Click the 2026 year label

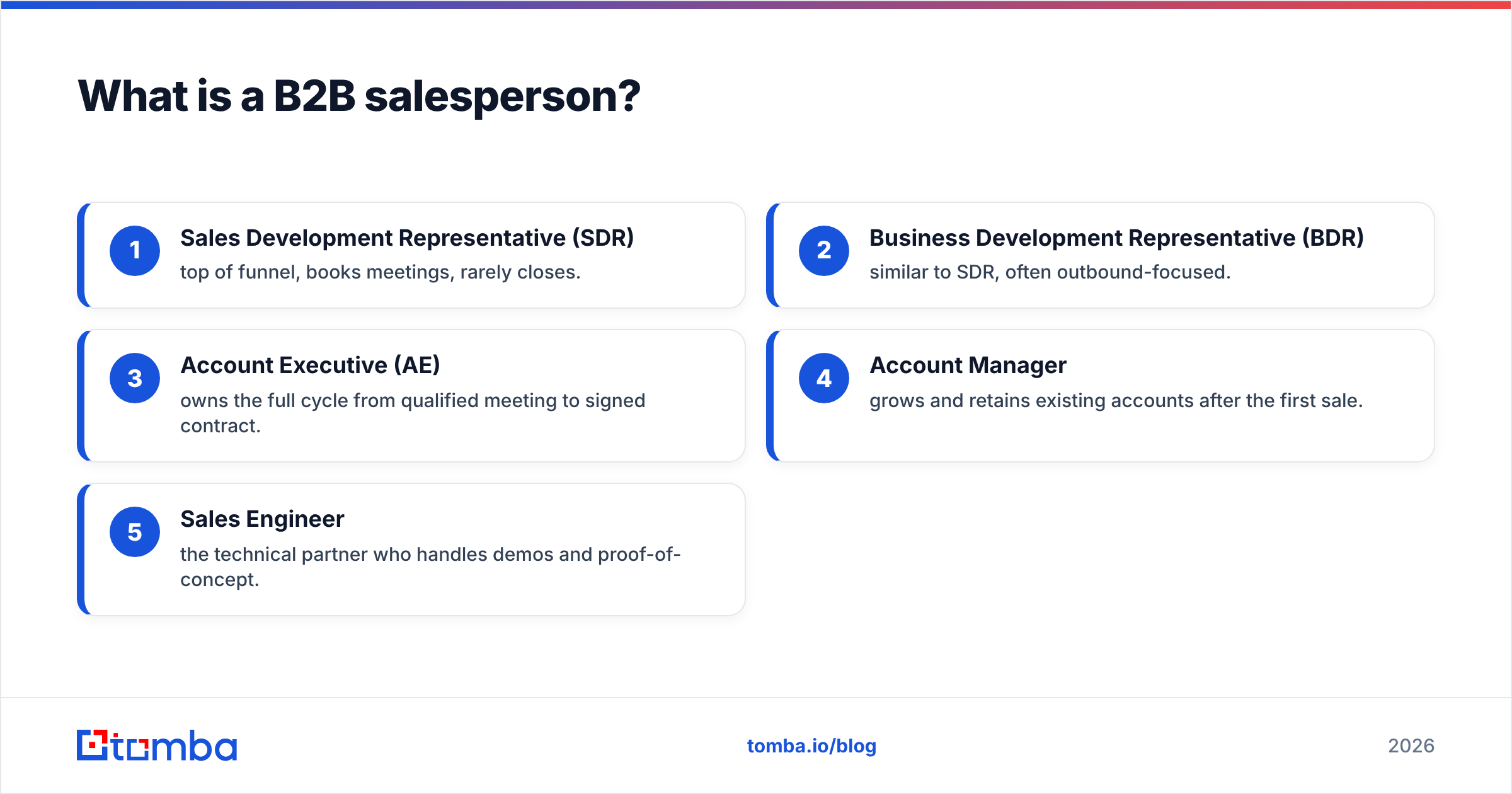[x=1411, y=746]
